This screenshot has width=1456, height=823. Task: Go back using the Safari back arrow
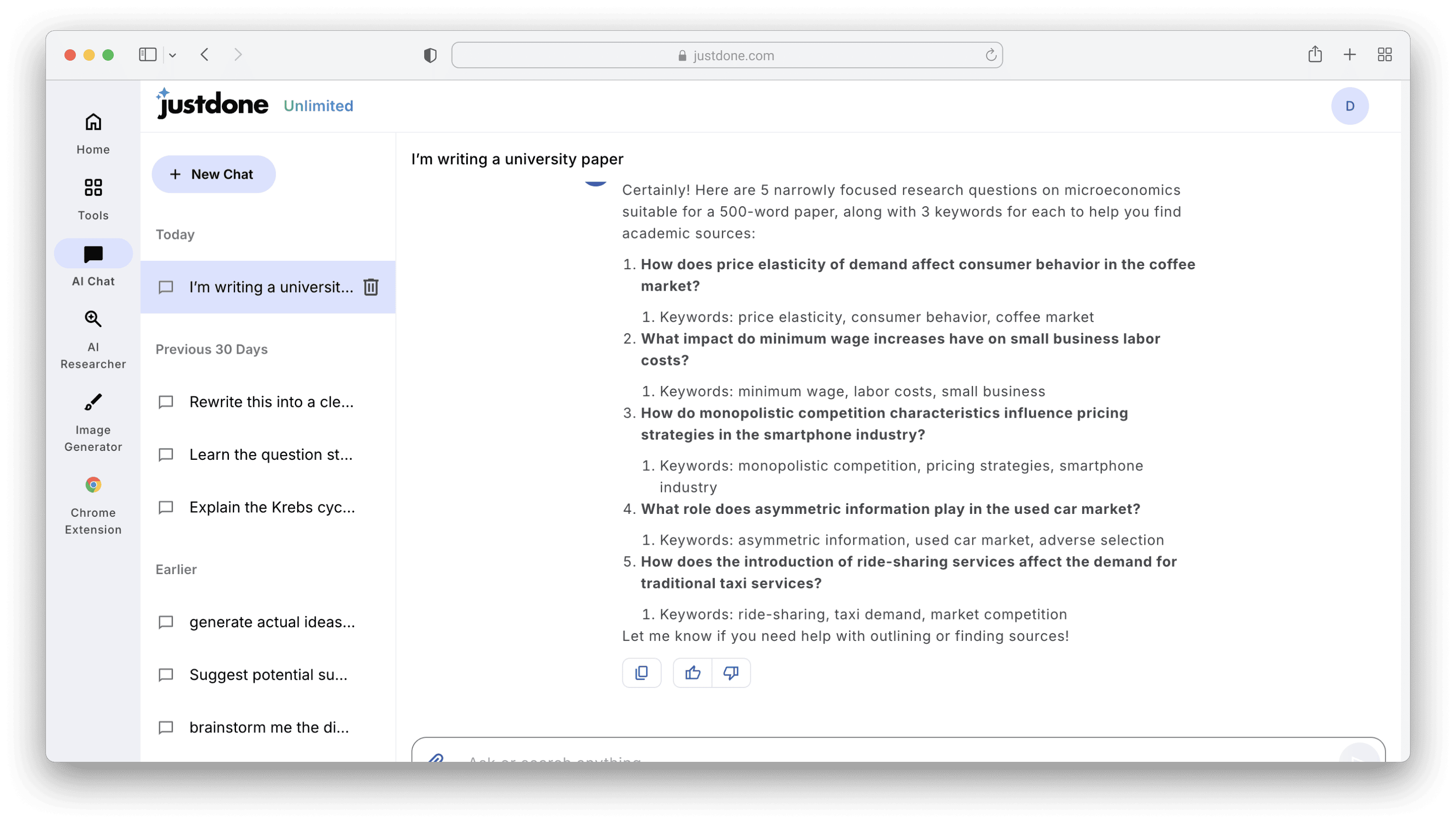pos(205,55)
